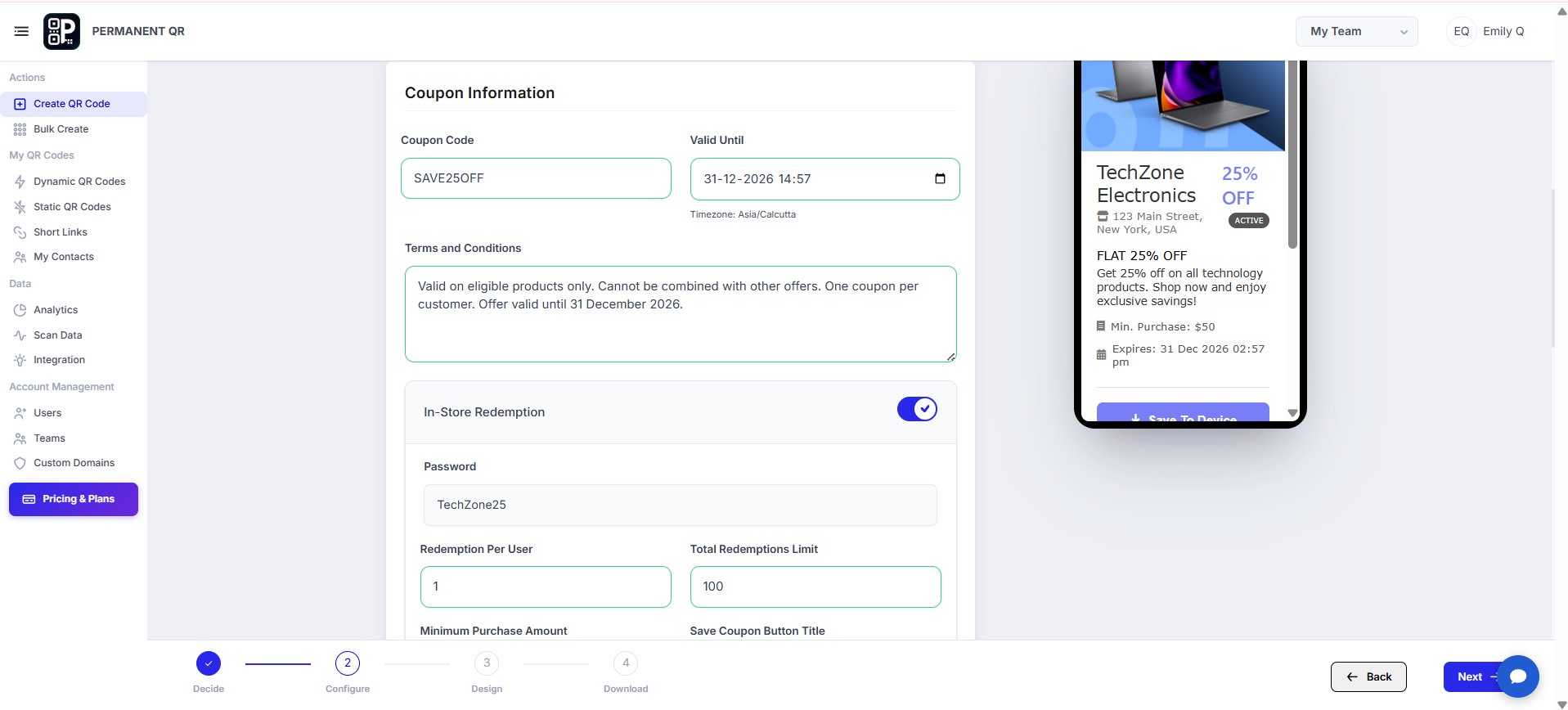The height and width of the screenshot is (710, 1568).
Task: Click the My Contacts people icon
Action: click(20, 257)
